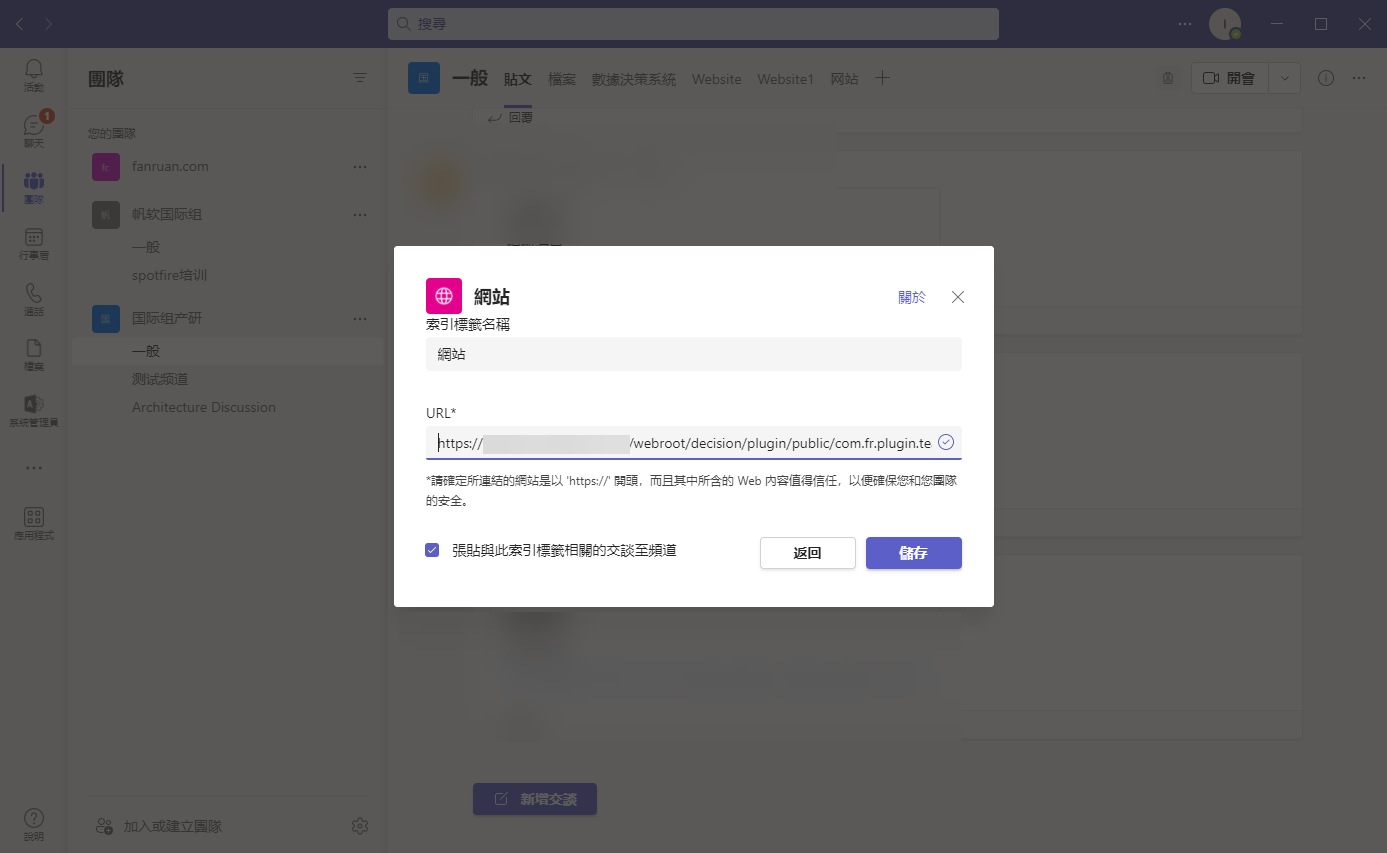Open the settings gear beside 加入或建立團隊
Image resolution: width=1387 pixels, height=853 pixels.
pyautogui.click(x=359, y=825)
